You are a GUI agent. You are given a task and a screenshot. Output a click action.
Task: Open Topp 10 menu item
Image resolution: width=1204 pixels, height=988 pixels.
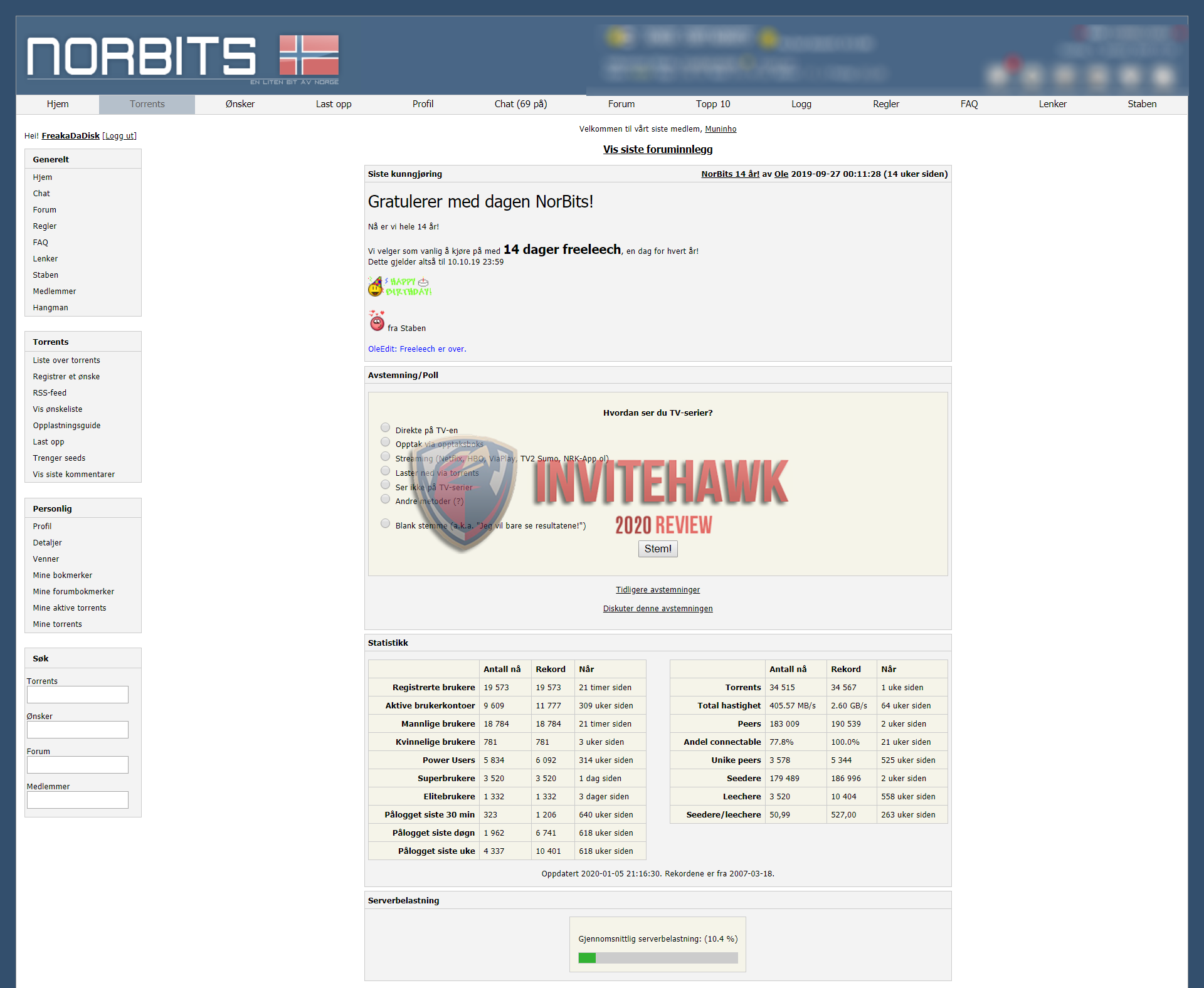(x=713, y=104)
